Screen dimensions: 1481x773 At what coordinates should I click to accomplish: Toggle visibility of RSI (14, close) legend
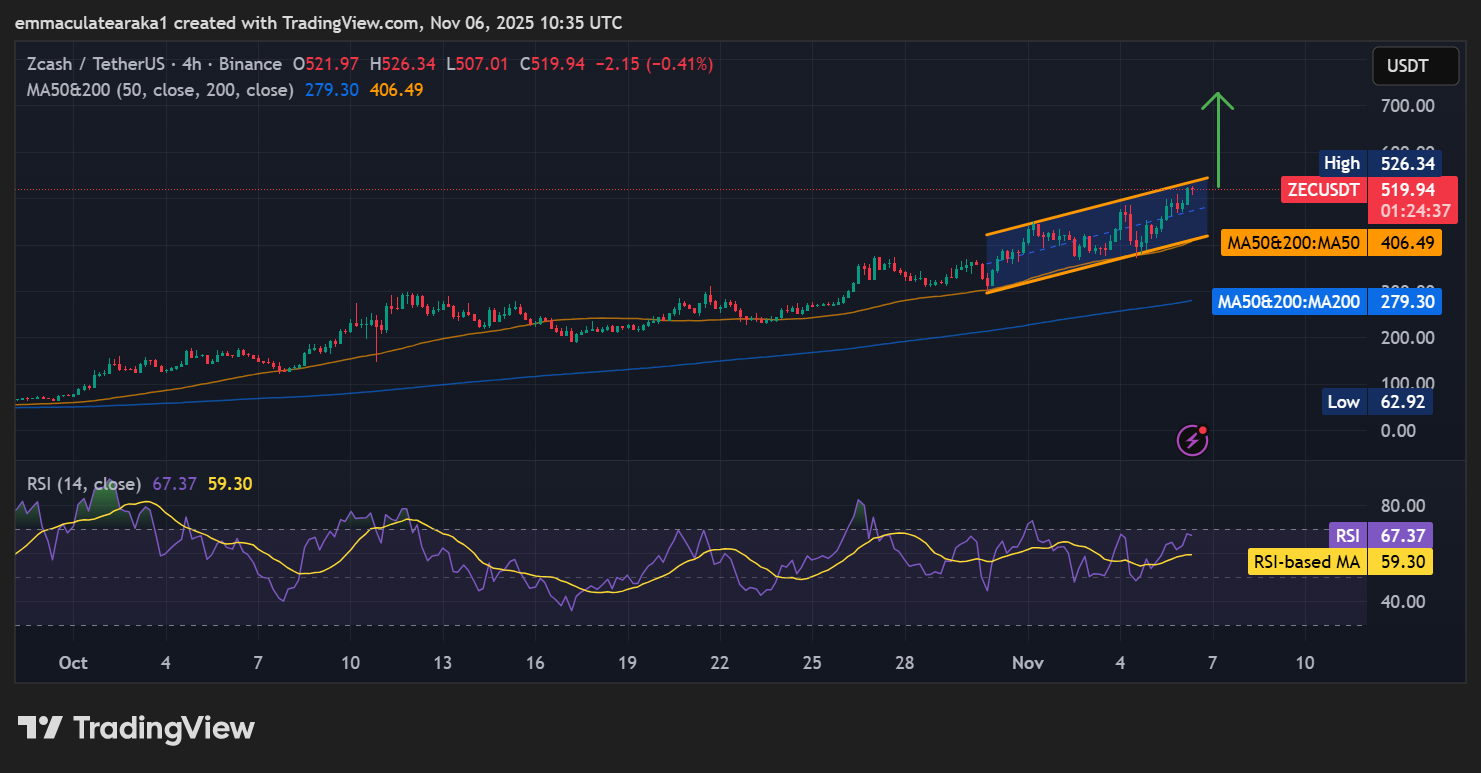pyautogui.click(x=84, y=483)
